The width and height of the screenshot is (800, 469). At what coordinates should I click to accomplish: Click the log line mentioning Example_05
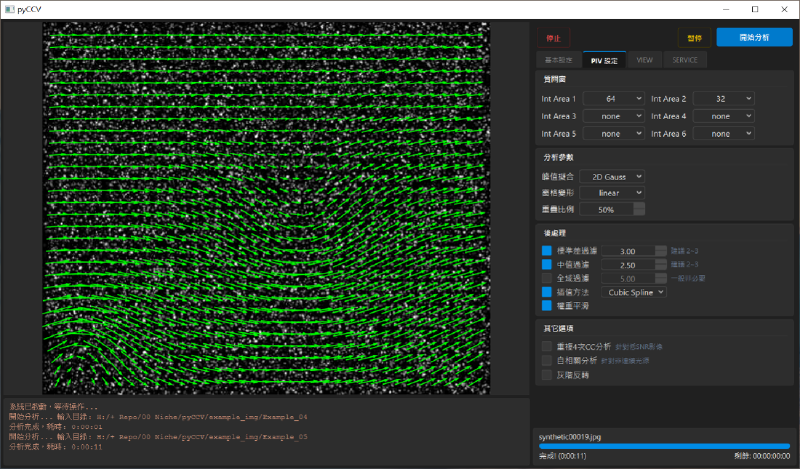pyautogui.click(x=158, y=437)
